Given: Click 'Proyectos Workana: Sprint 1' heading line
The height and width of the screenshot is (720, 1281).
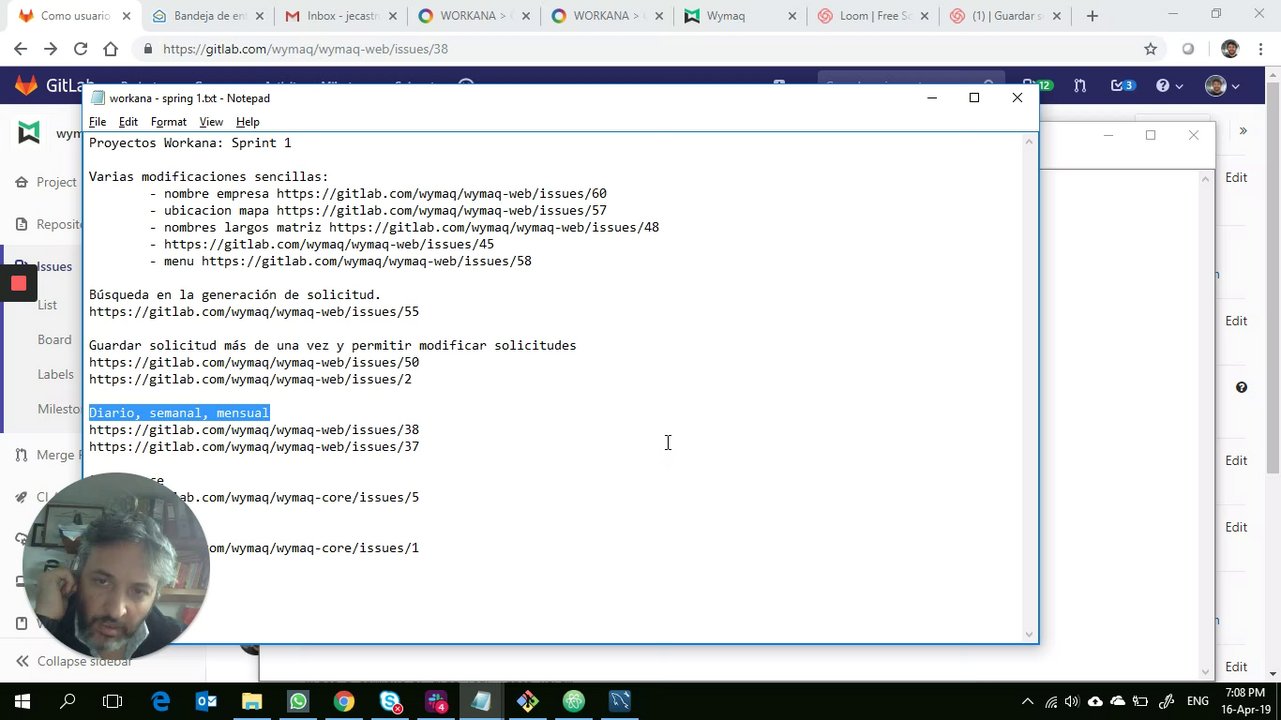Looking at the screenshot, I should 190,143.
